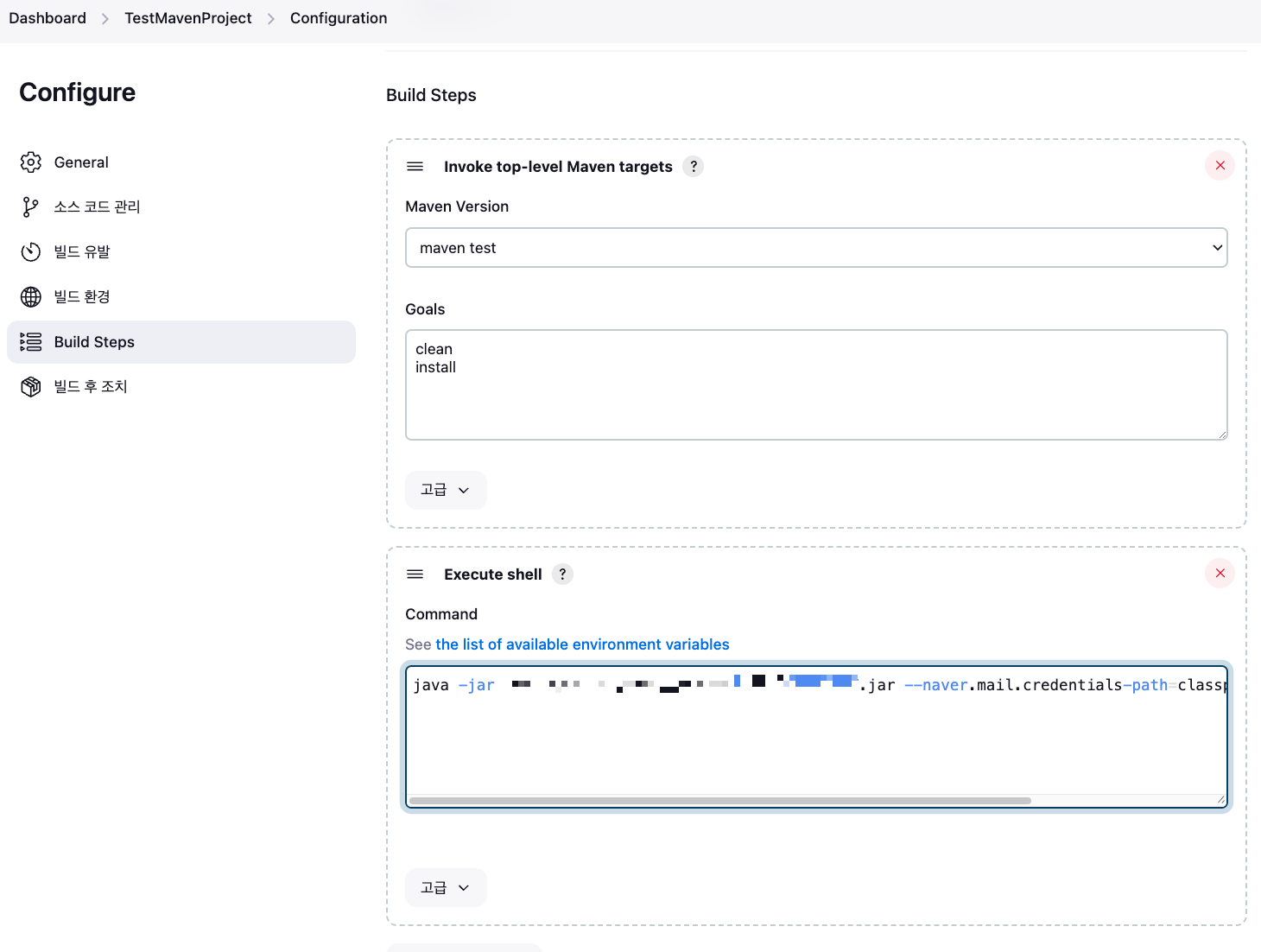The height and width of the screenshot is (952, 1261).
Task: Click the Build Steps heading text
Action: pyautogui.click(x=431, y=95)
